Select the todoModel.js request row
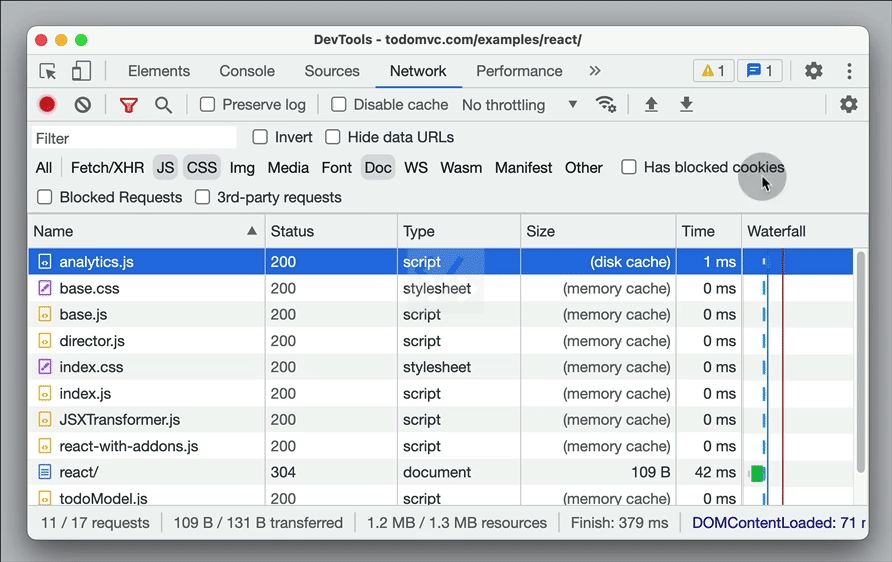Viewport: 892px width, 562px height. [x=441, y=497]
